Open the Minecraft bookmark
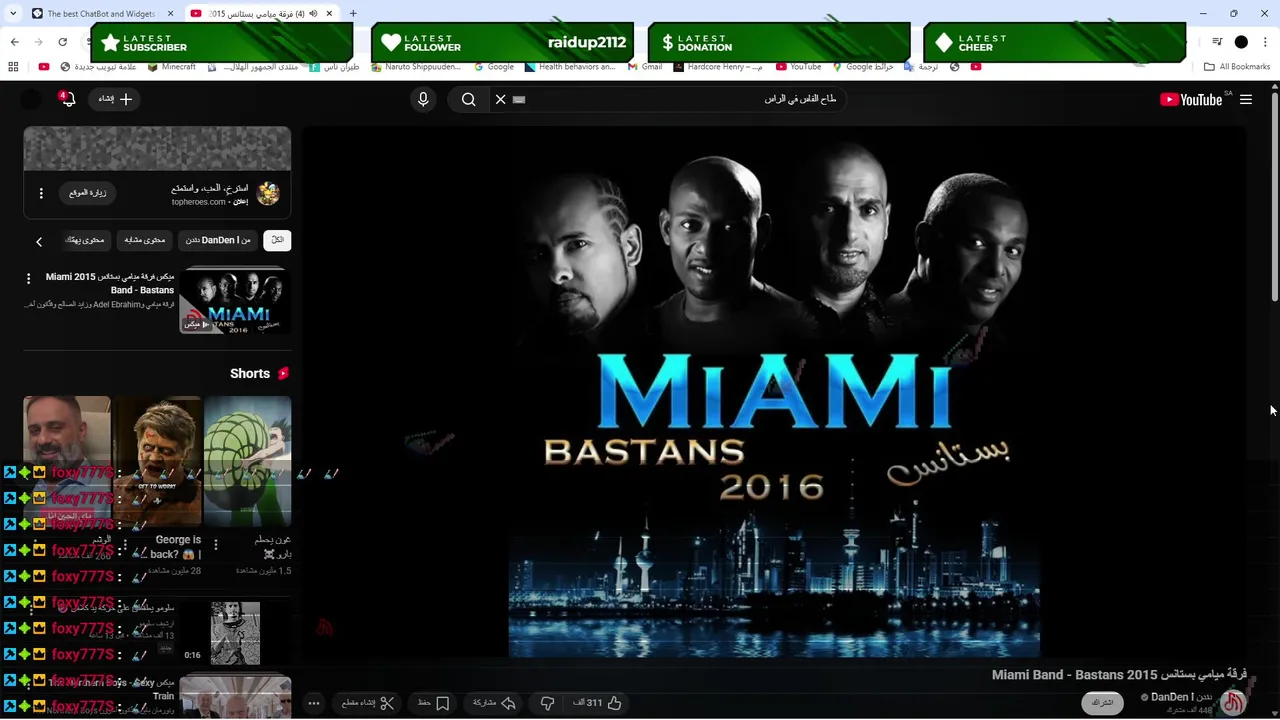This screenshot has width=1280, height=720. click(171, 67)
